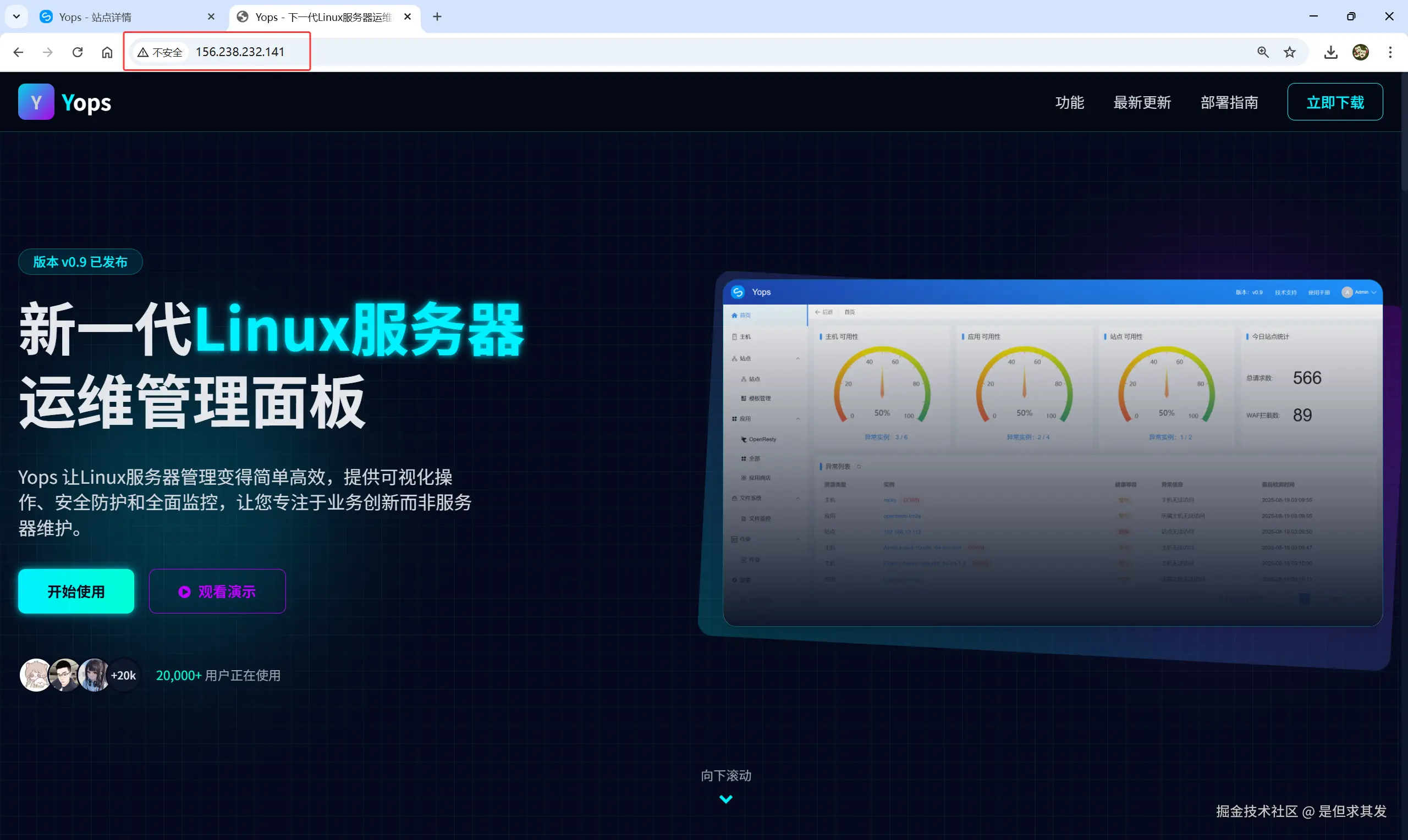Screen dimensions: 1408x840
Task: Click the browser home icon
Action: pyautogui.click(x=107, y=52)
